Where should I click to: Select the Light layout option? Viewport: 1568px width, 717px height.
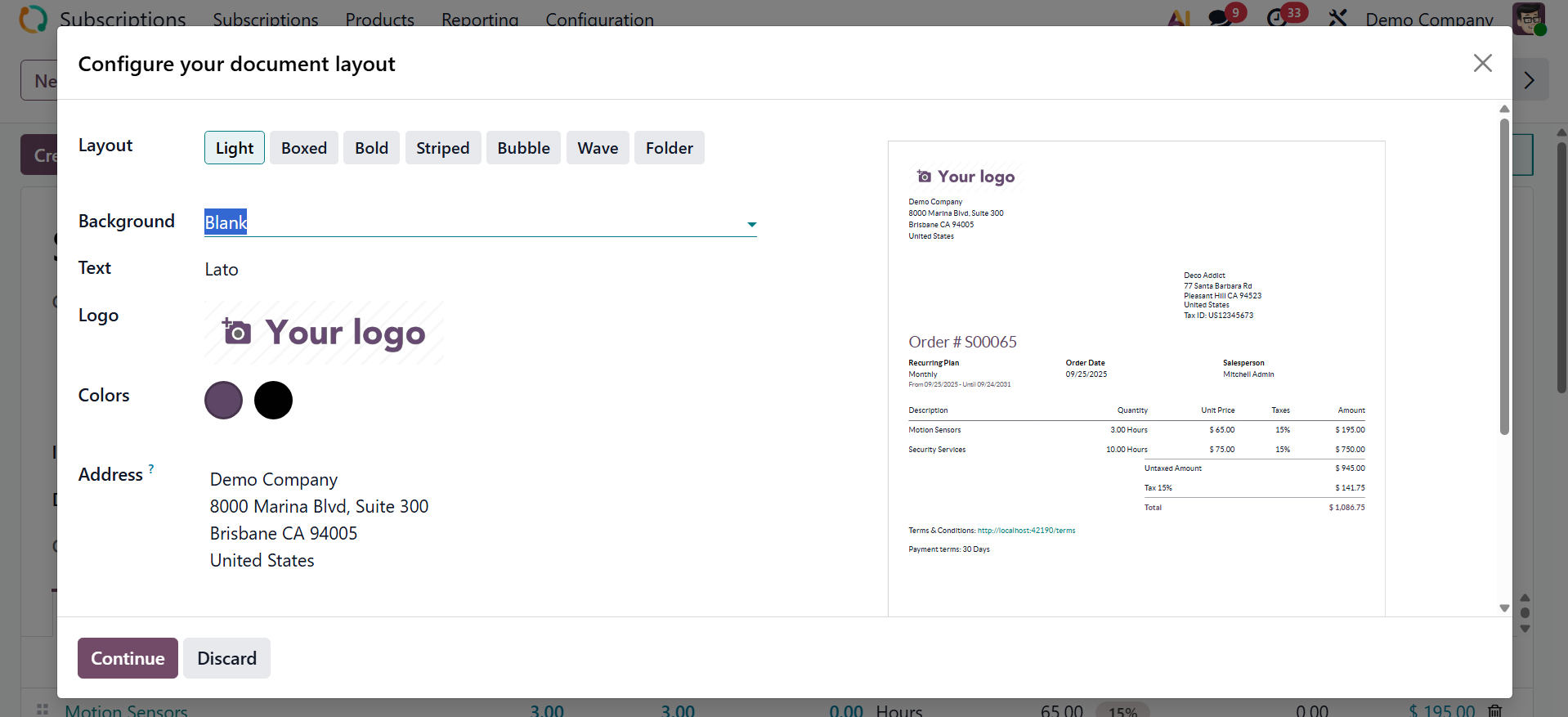pyautogui.click(x=235, y=148)
